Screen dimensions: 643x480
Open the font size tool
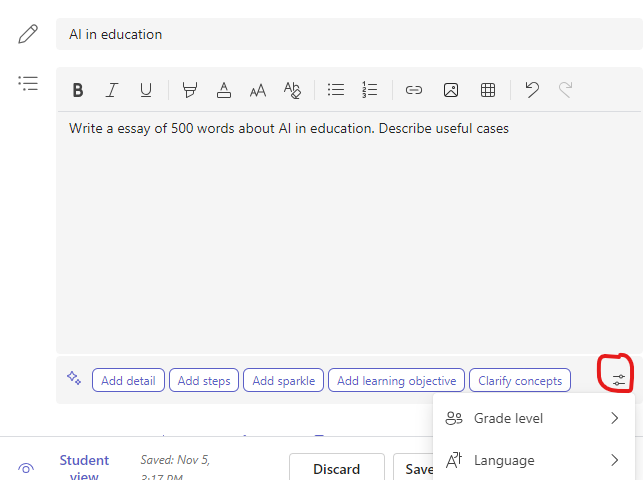point(258,90)
